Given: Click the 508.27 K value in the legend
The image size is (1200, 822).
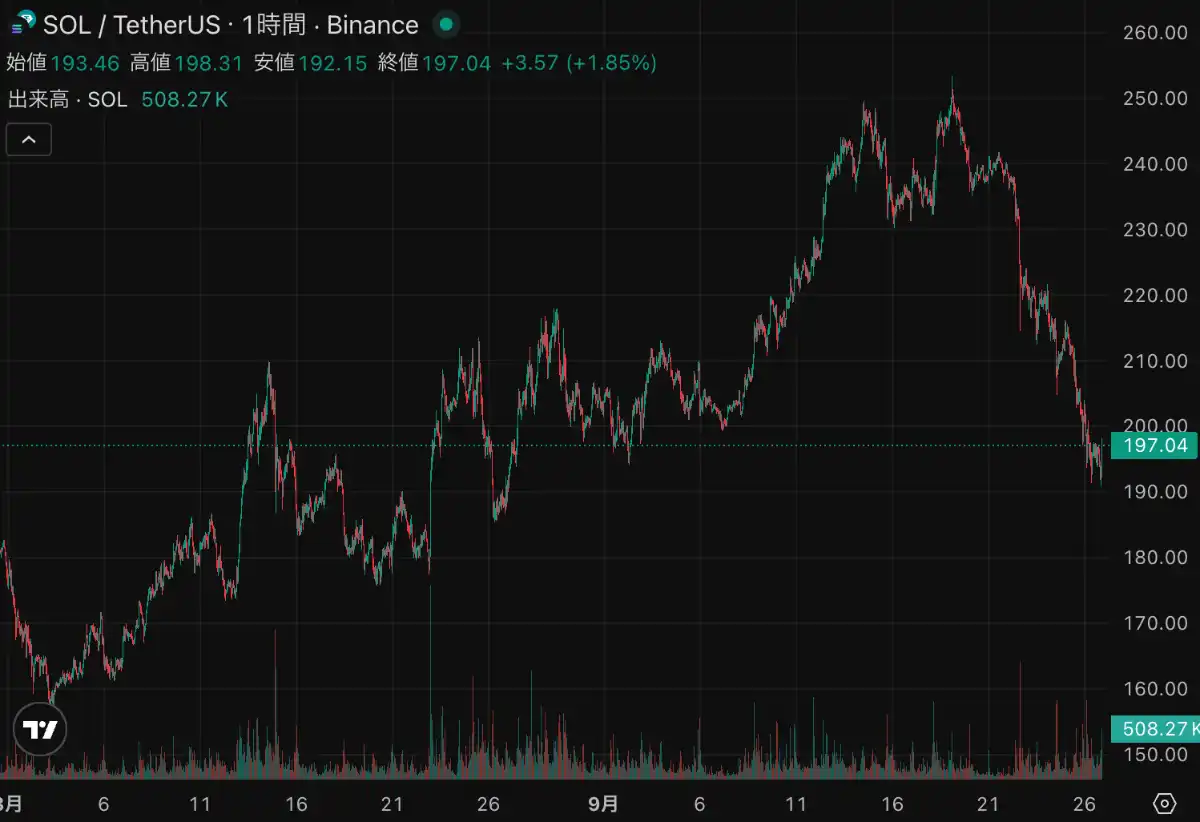Looking at the screenshot, I should (x=185, y=100).
